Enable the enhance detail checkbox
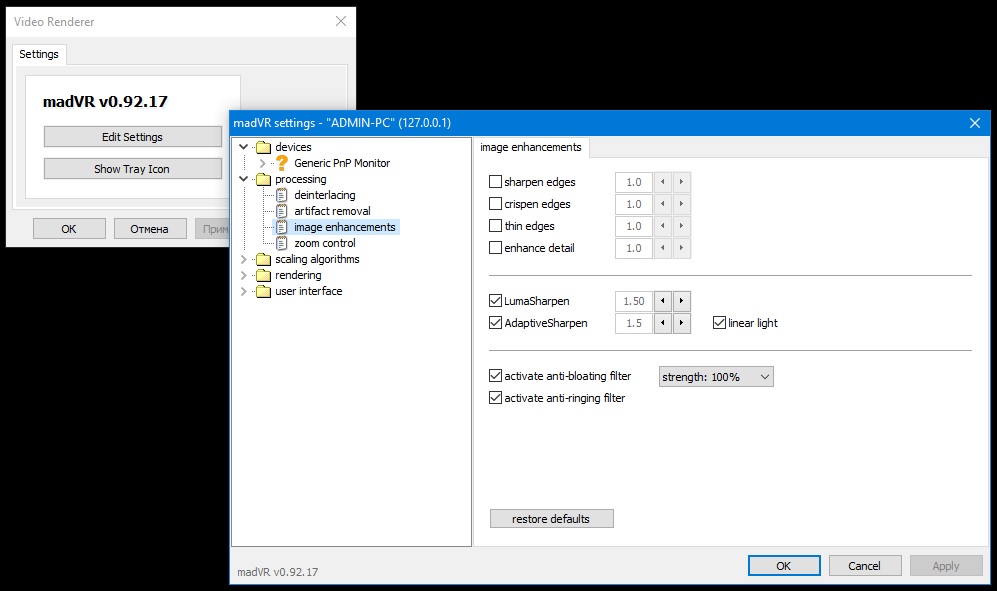Image resolution: width=997 pixels, height=591 pixels. click(x=495, y=247)
